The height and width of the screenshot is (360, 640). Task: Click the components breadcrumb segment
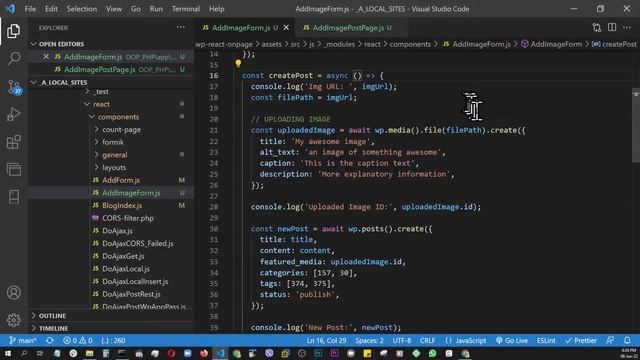point(410,44)
